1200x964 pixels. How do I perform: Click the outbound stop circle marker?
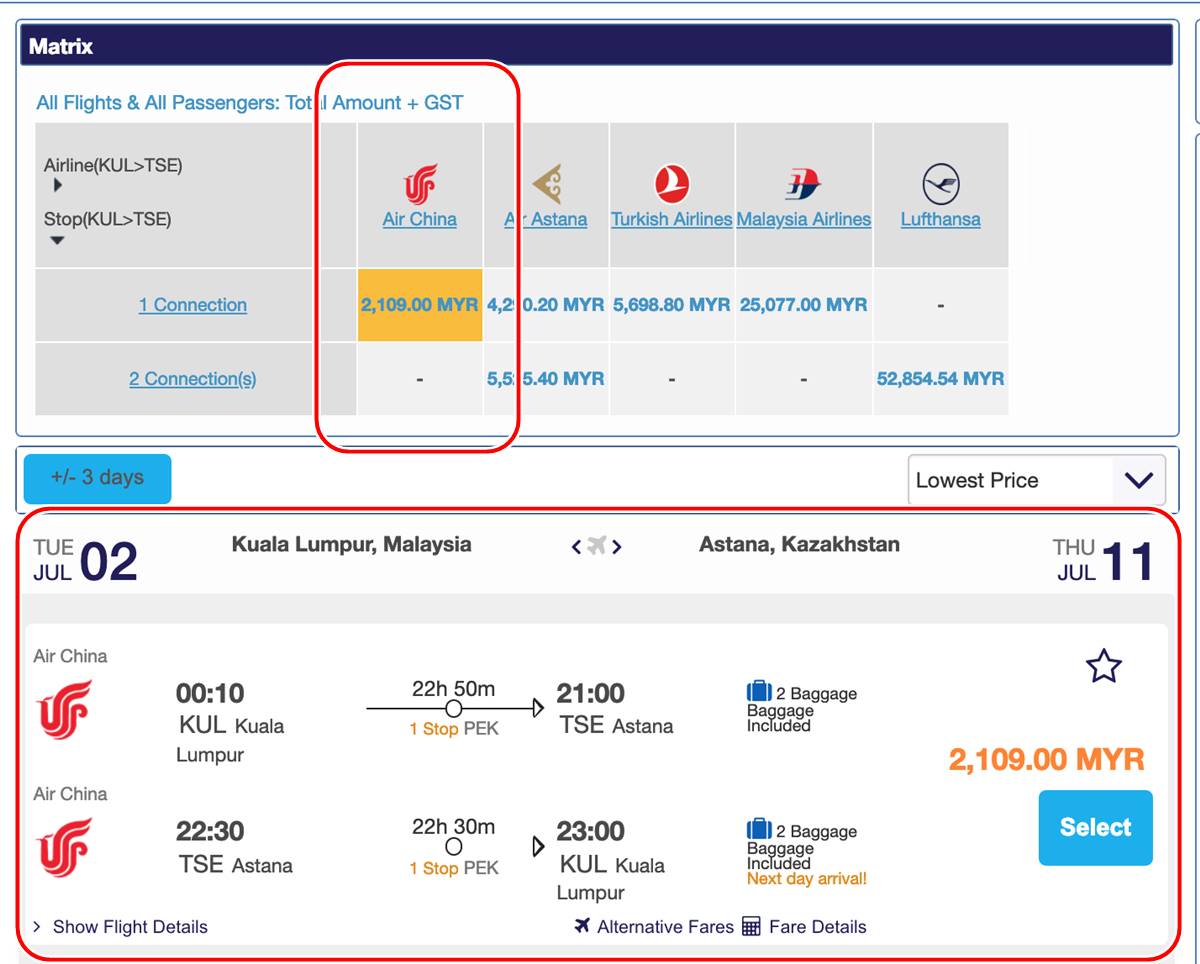453,709
